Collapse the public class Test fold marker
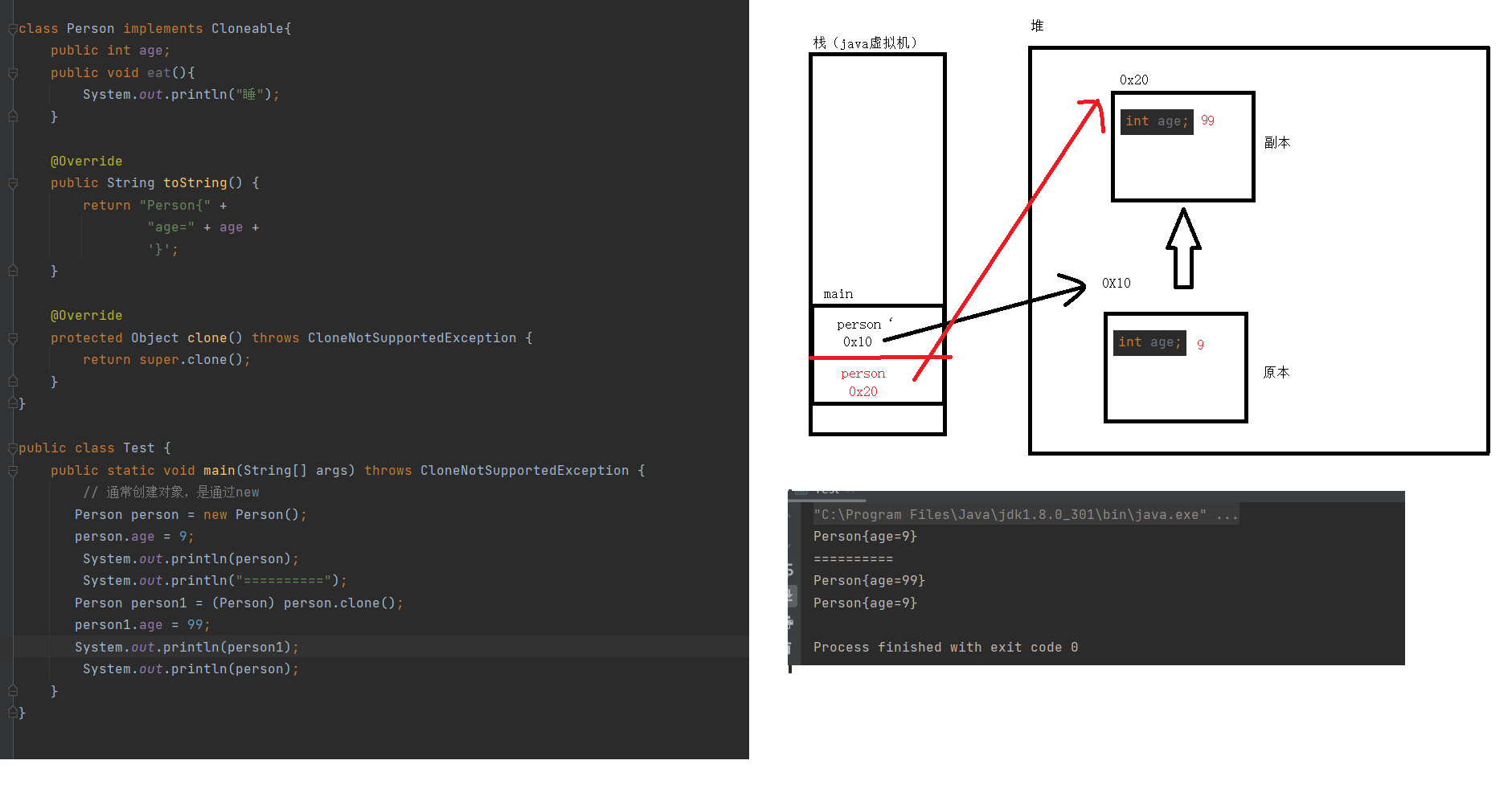 (x=13, y=448)
